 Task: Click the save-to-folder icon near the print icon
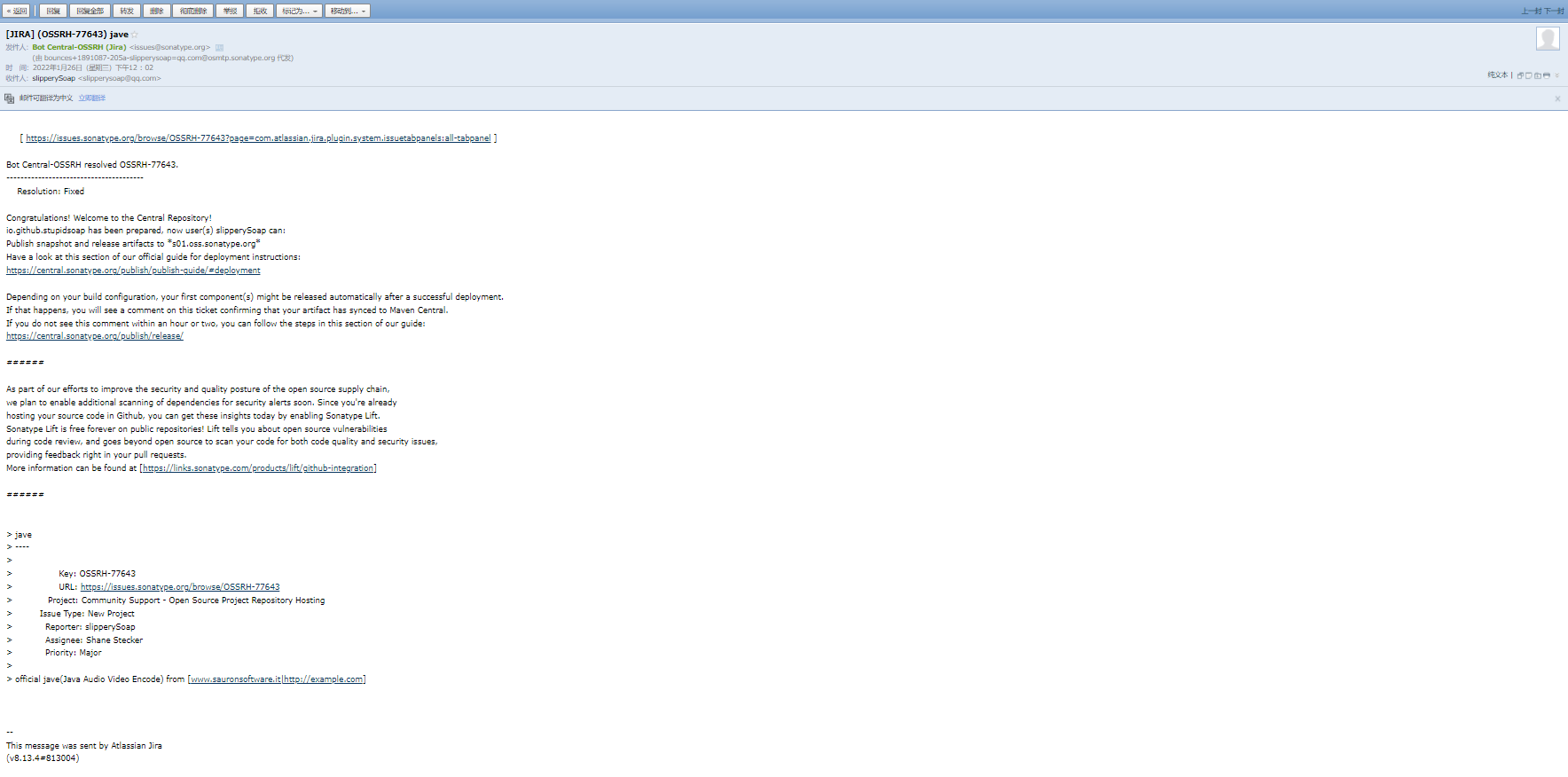coord(1538,75)
